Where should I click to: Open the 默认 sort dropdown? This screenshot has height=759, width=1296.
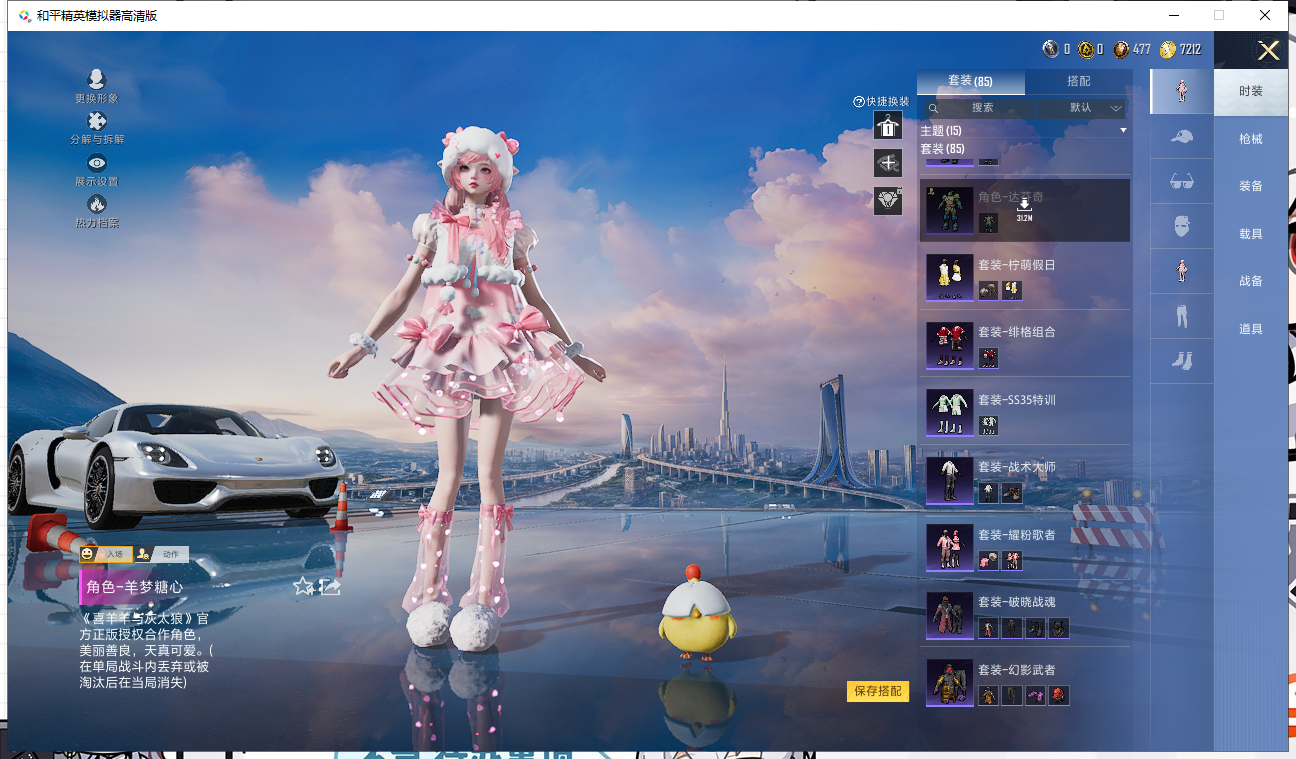(1083, 108)
